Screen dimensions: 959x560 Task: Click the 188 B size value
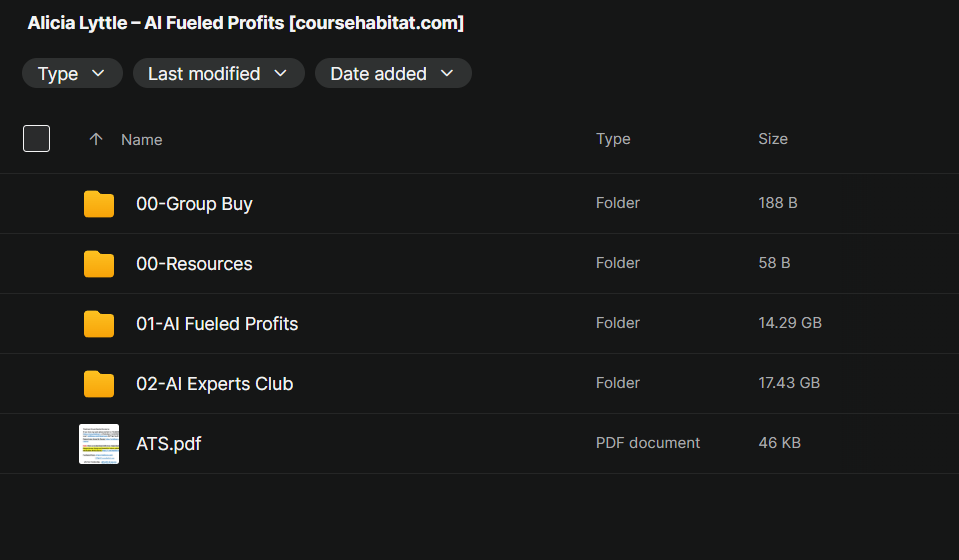[778, 203]
